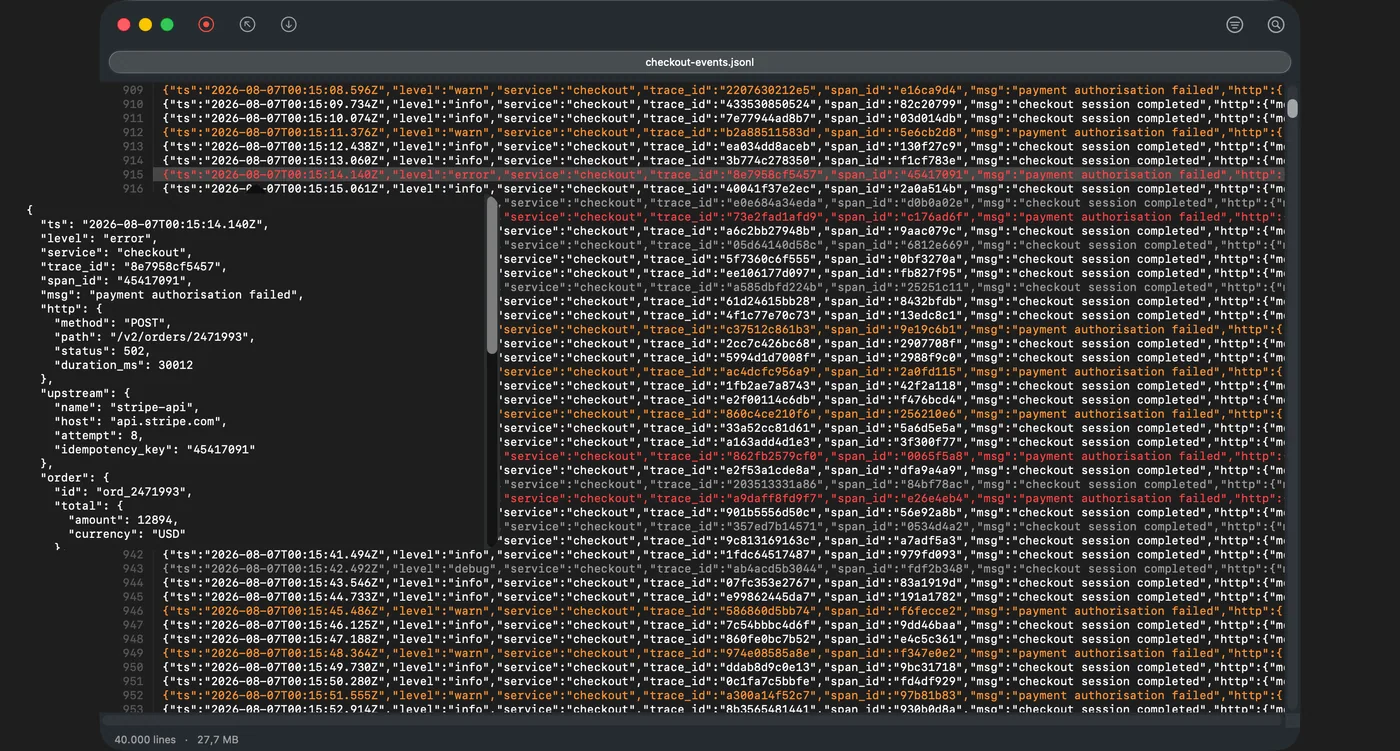Viewport: 1400px width, 751px height.
Task: Click "level": "error" in detail panel
Action: coord(97,238)
